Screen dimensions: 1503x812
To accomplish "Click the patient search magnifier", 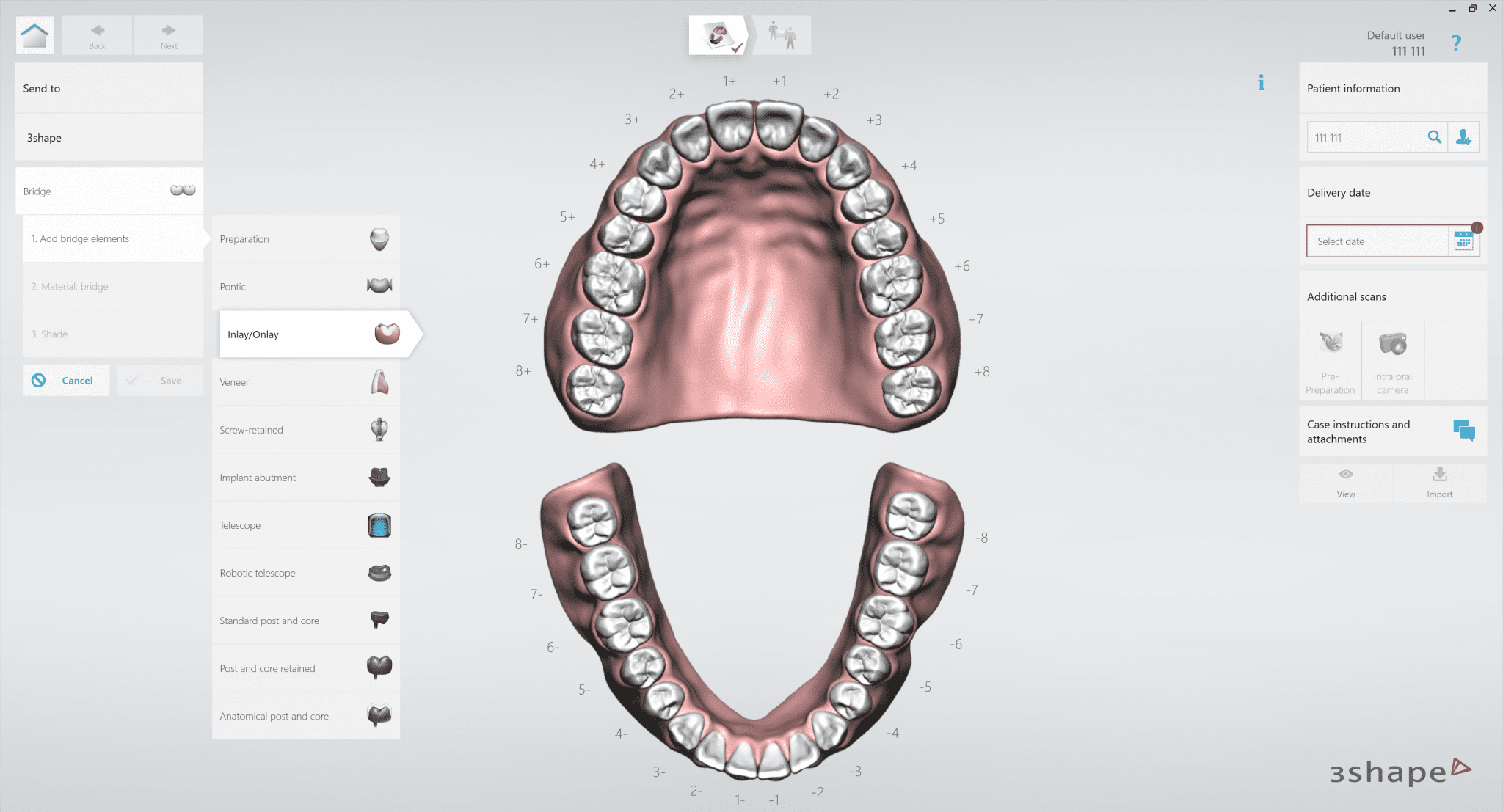I will tap(1434, 137).
